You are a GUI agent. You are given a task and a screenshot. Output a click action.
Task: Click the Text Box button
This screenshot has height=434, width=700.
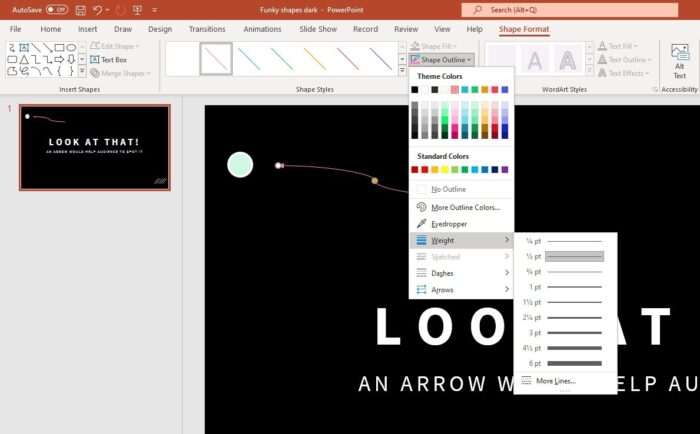(x=108, y=59)
